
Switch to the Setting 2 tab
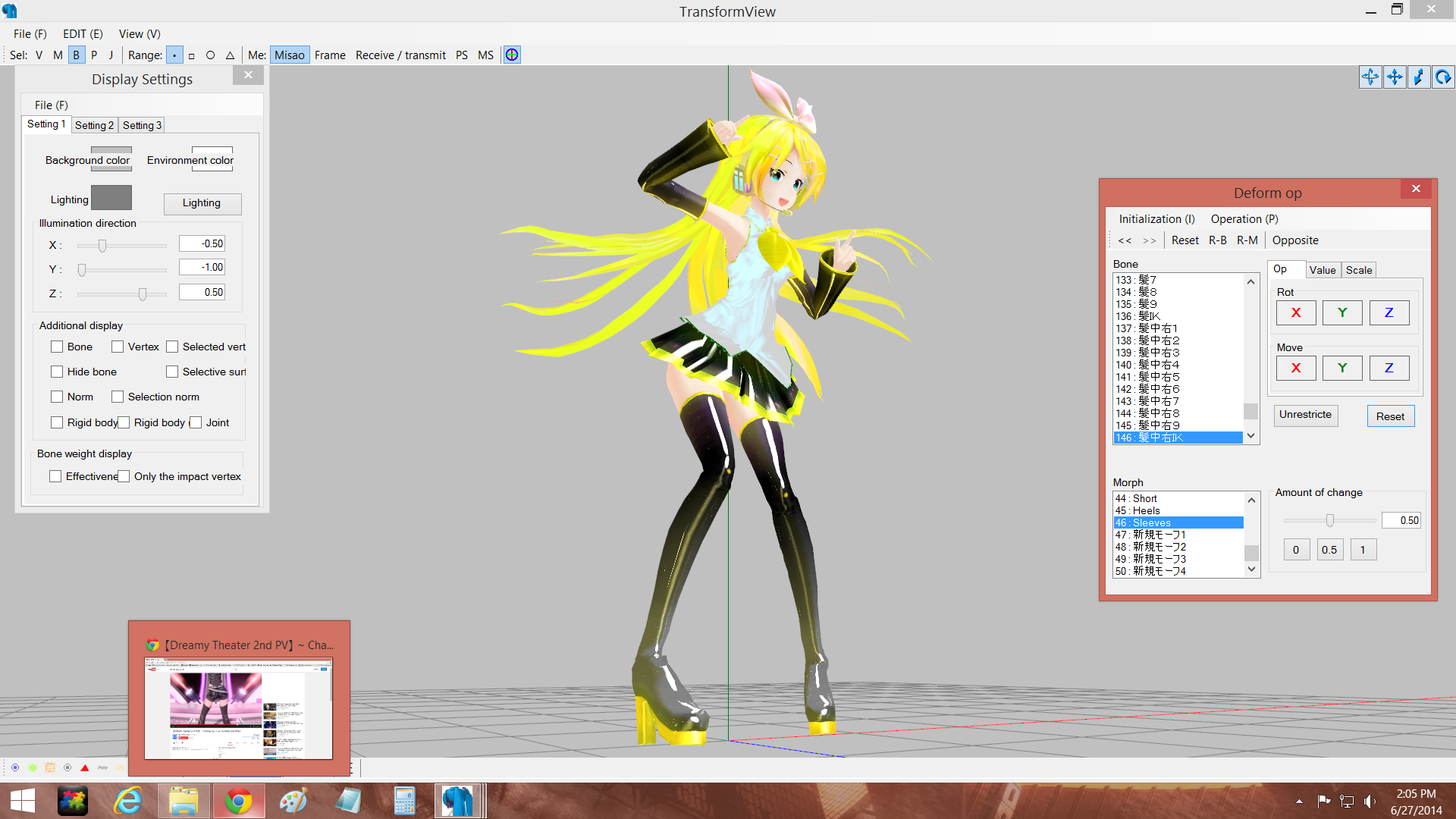pos(94,125)
